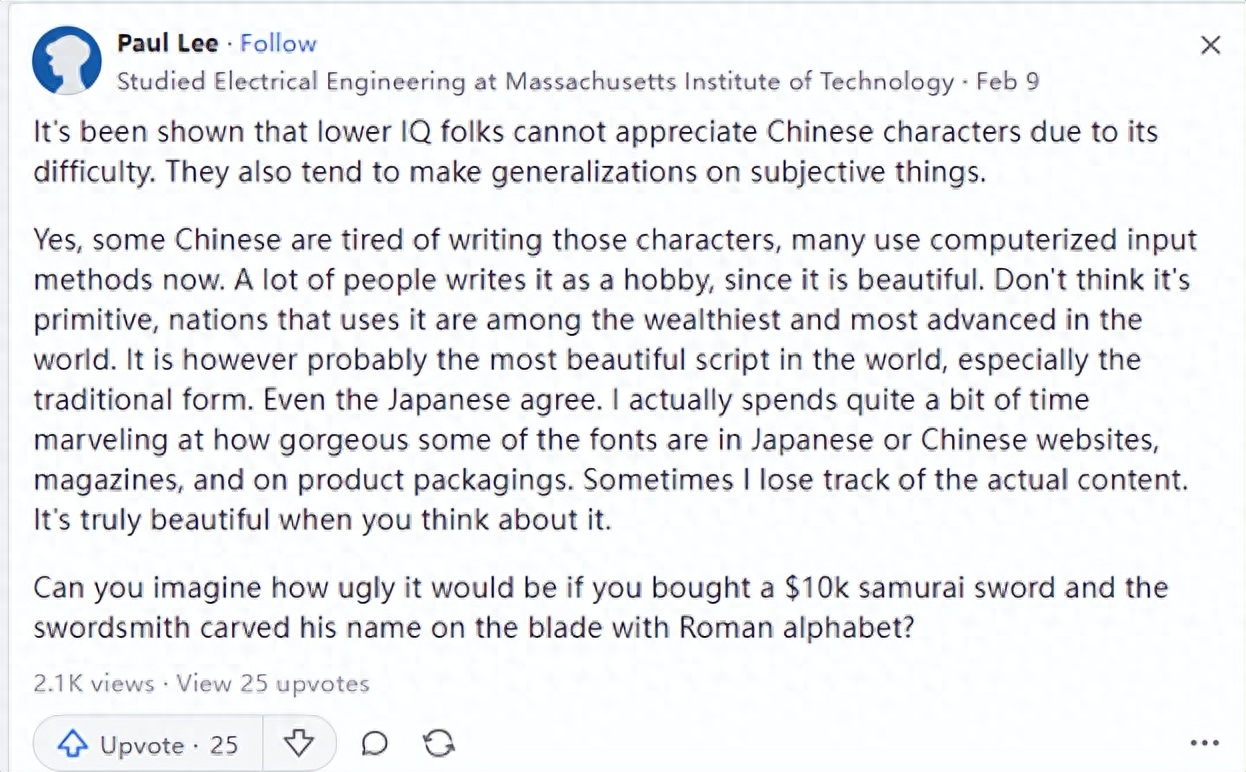Click the blue upvote arrow icon
The height and width of the screenshot is (772, 1246).
[73, 744]
